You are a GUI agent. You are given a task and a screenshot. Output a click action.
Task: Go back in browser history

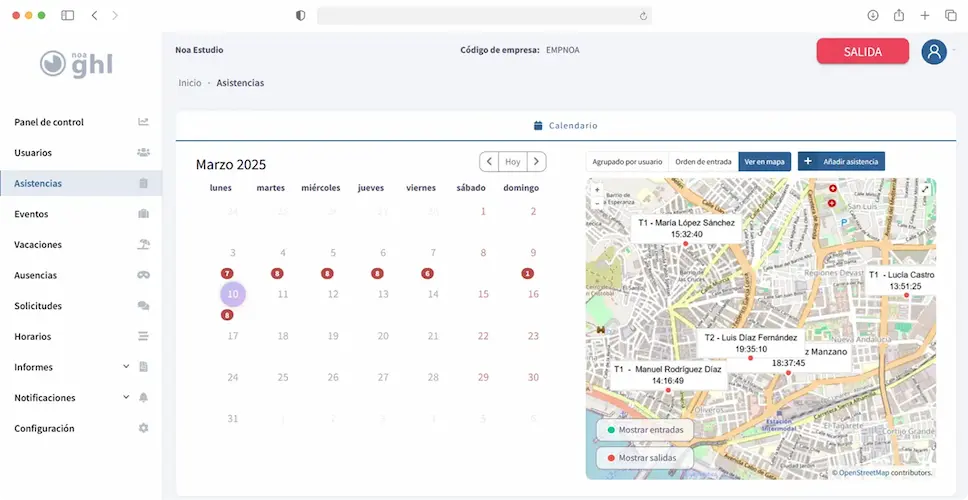click(x=94, y=15)
